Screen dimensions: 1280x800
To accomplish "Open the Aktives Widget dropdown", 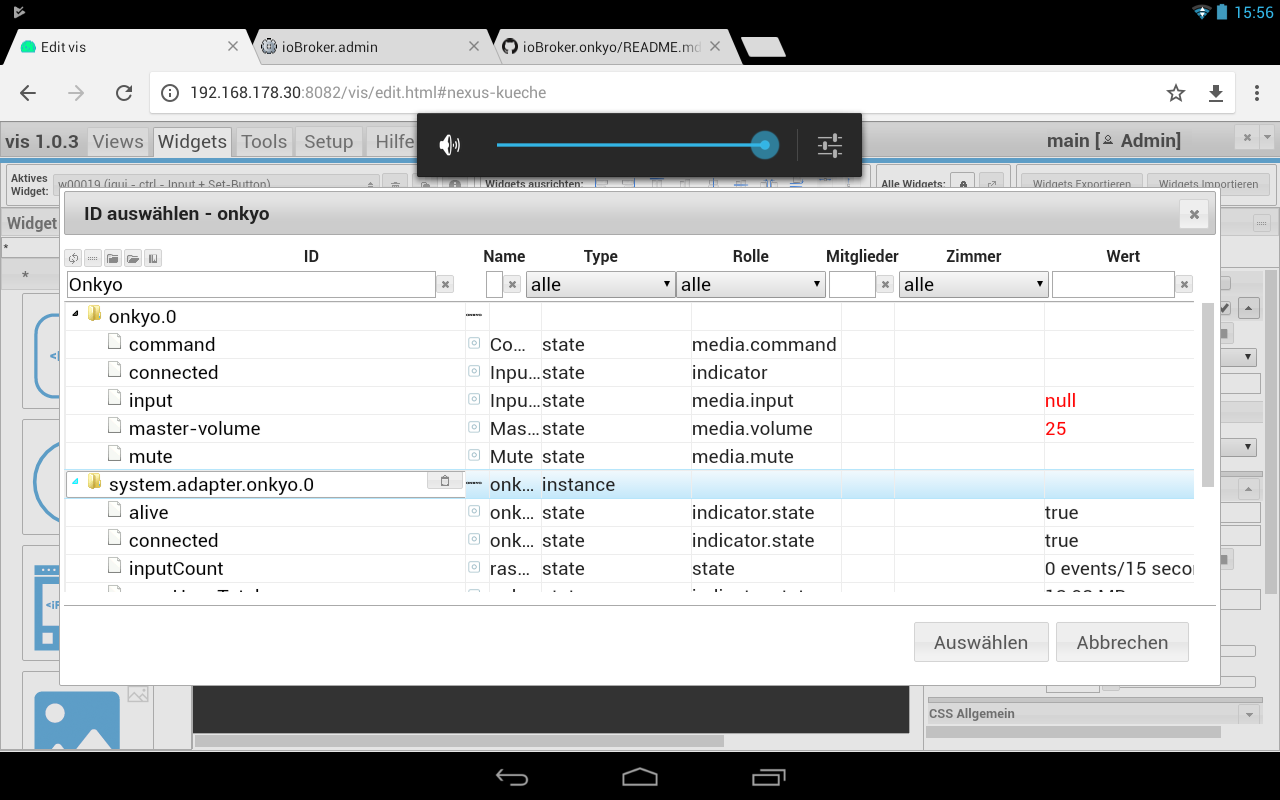I will pos(217,184).
